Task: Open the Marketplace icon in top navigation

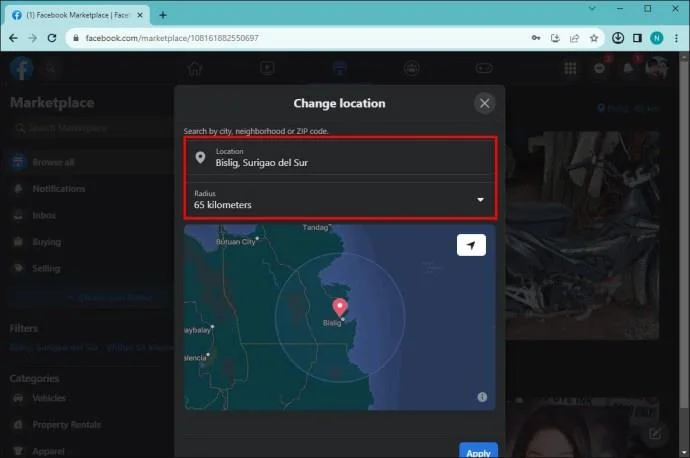Action: click(x=339, y=68)
